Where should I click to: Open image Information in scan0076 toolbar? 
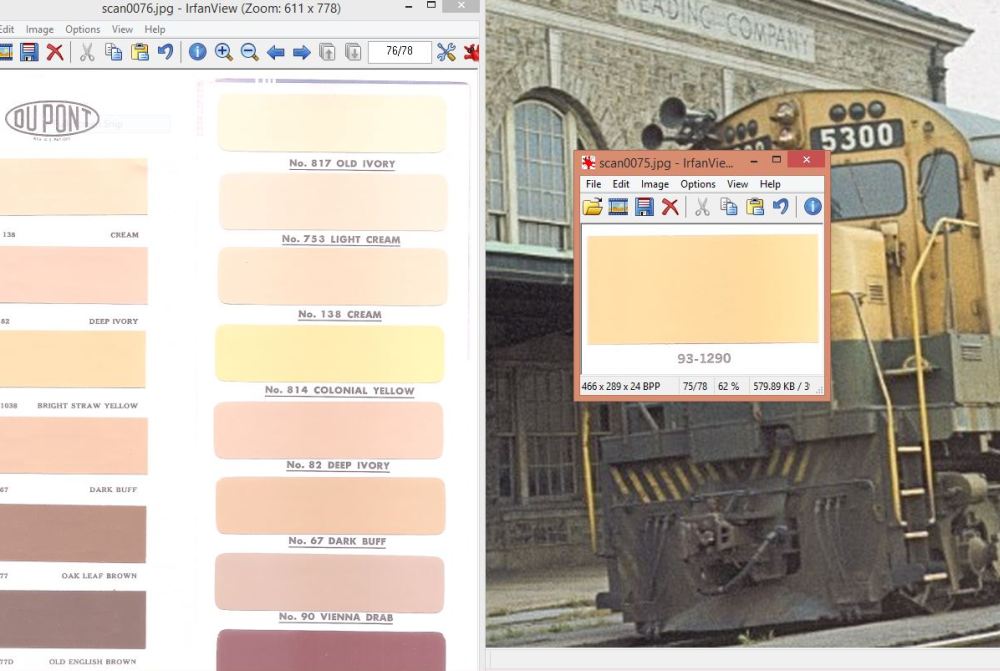coord(198,52)
